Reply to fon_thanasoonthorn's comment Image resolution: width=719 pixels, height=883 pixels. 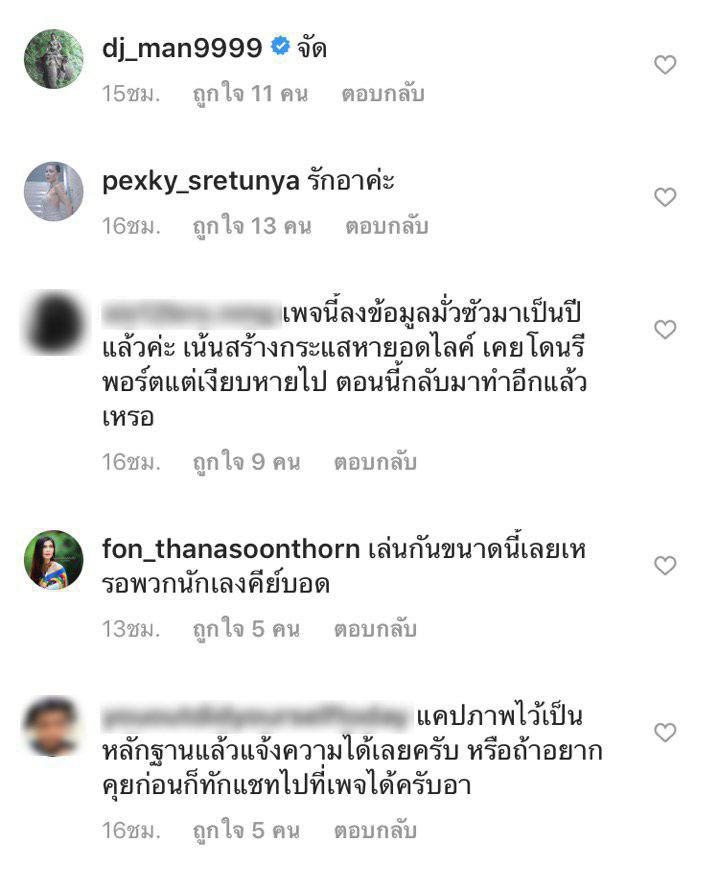coord(375,629)
